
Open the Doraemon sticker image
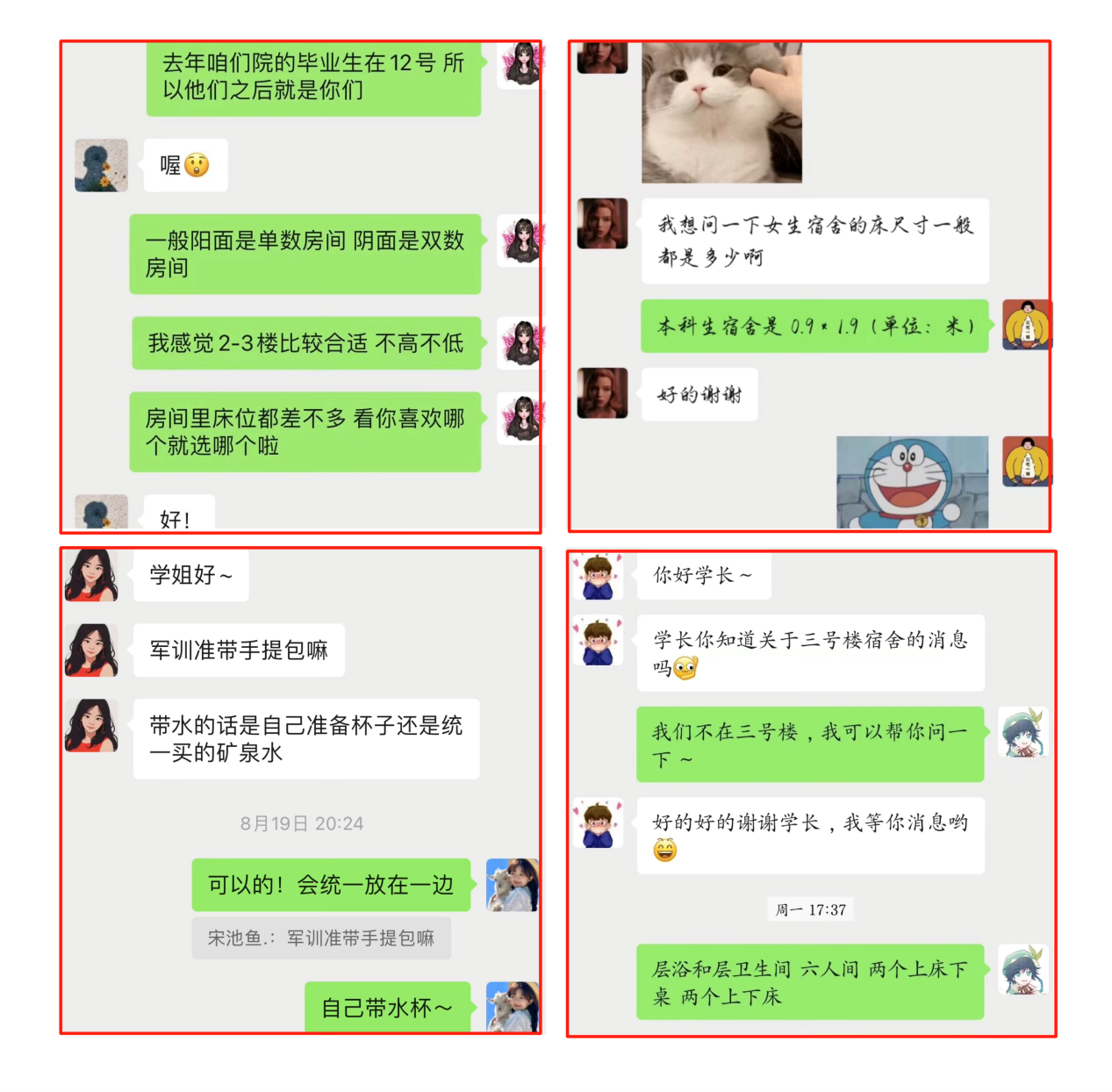[912, 482]
